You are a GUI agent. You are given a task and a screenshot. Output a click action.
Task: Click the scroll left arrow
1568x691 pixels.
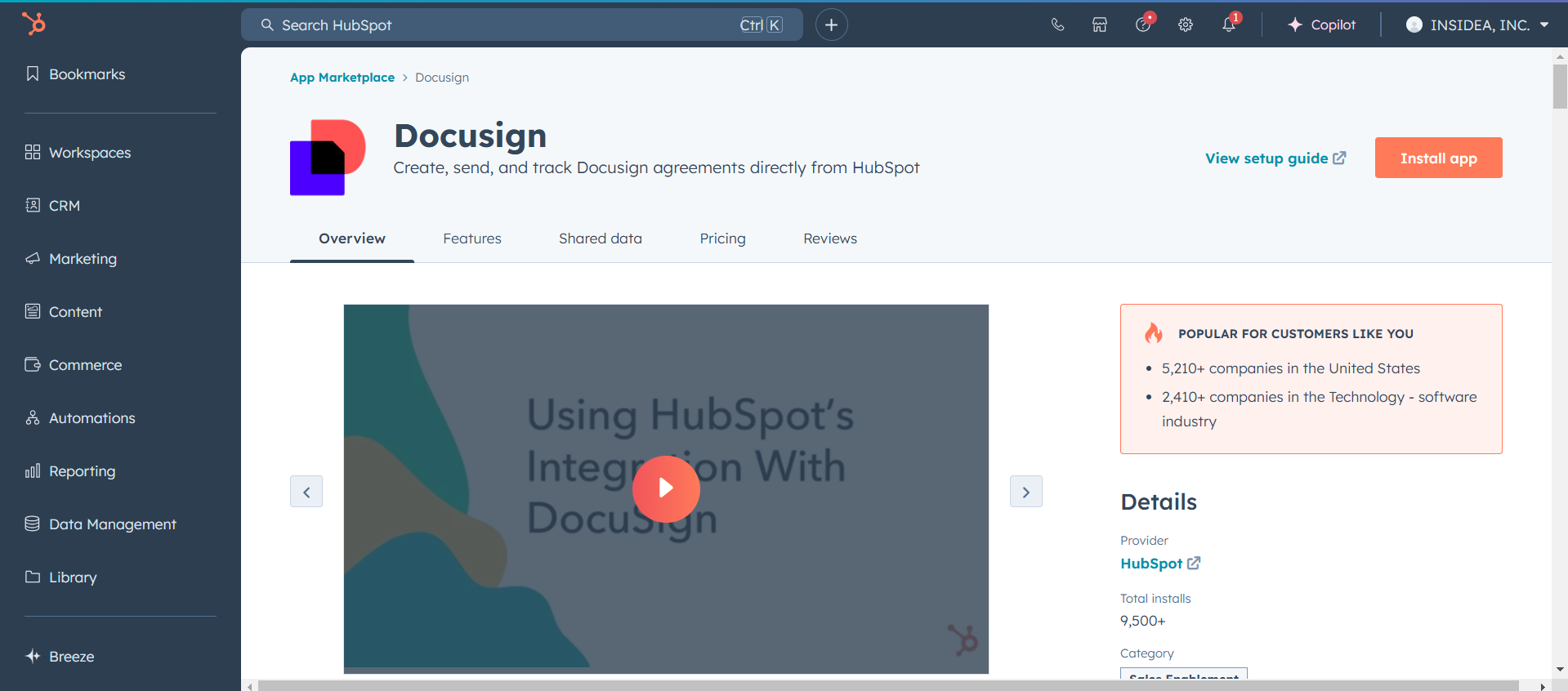(x=249, y=686)
